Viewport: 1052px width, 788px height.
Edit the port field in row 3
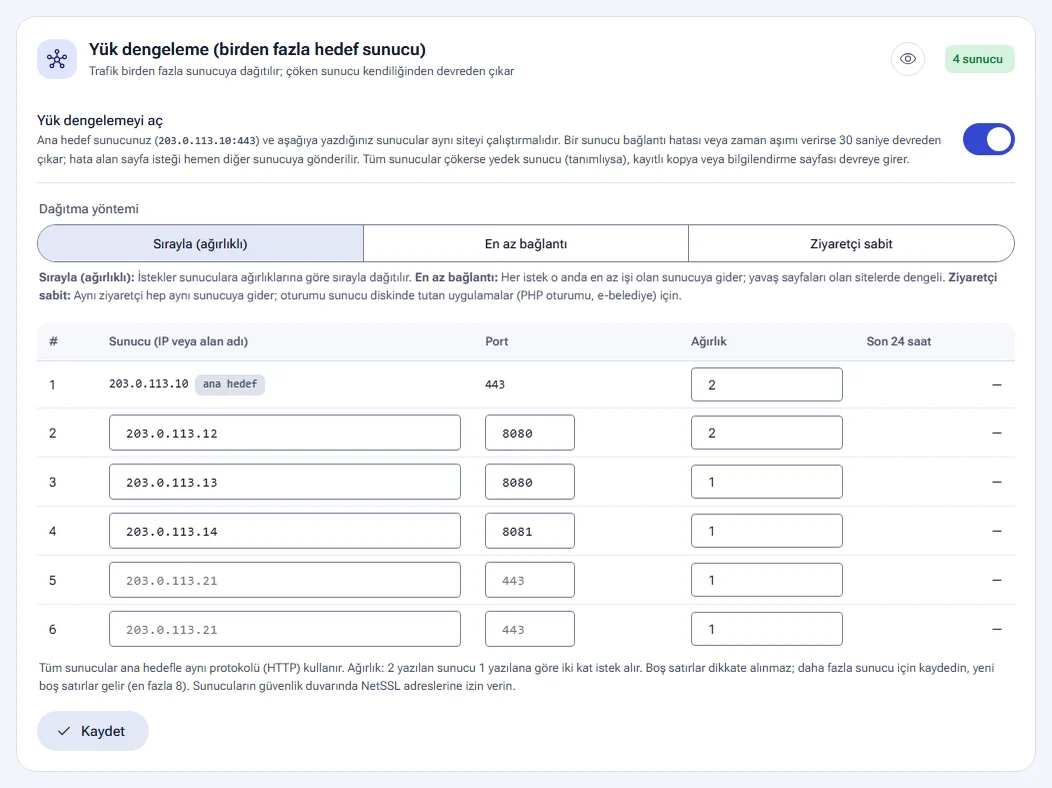pyautogui.click(x=530, y=482)
